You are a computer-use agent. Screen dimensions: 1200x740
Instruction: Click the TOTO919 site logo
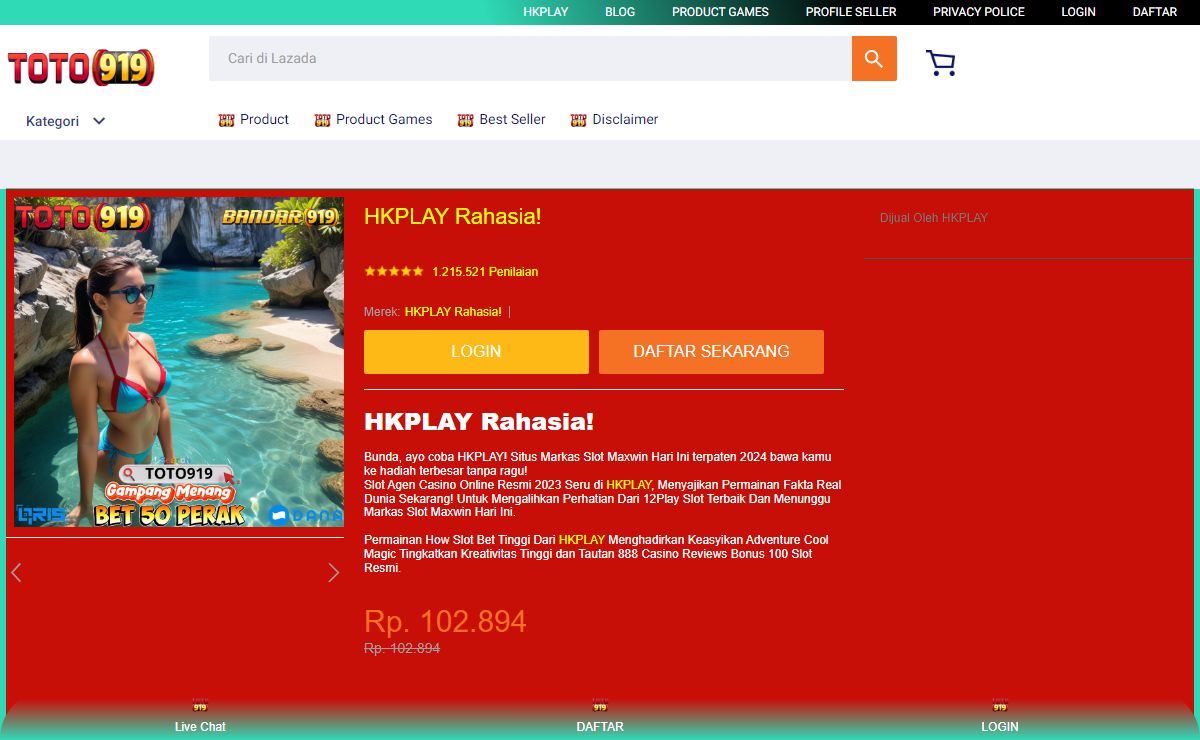[81, 67]
